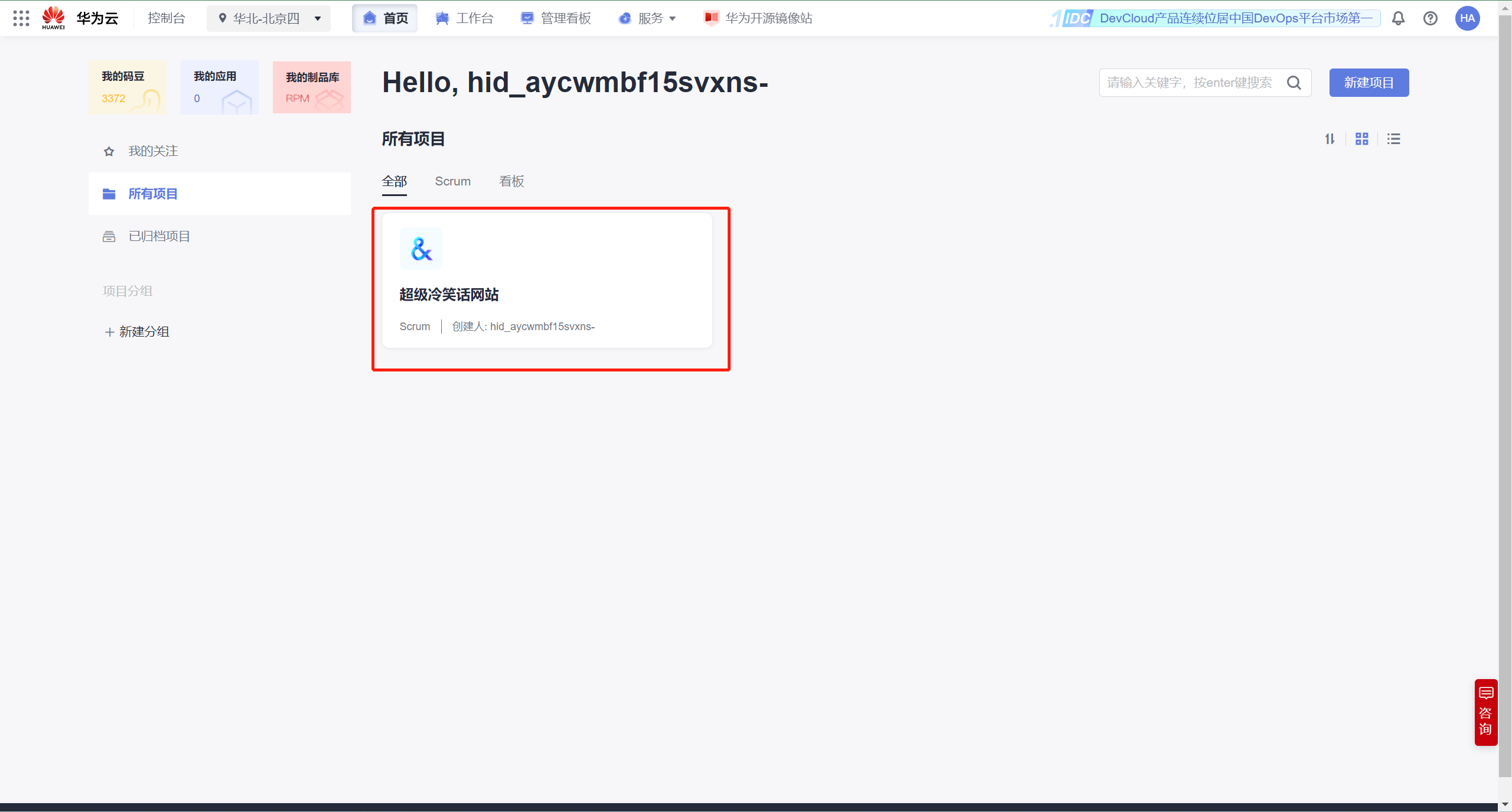
Task: Click the 新建项目 button
Action: click(x=1369, y=83)
